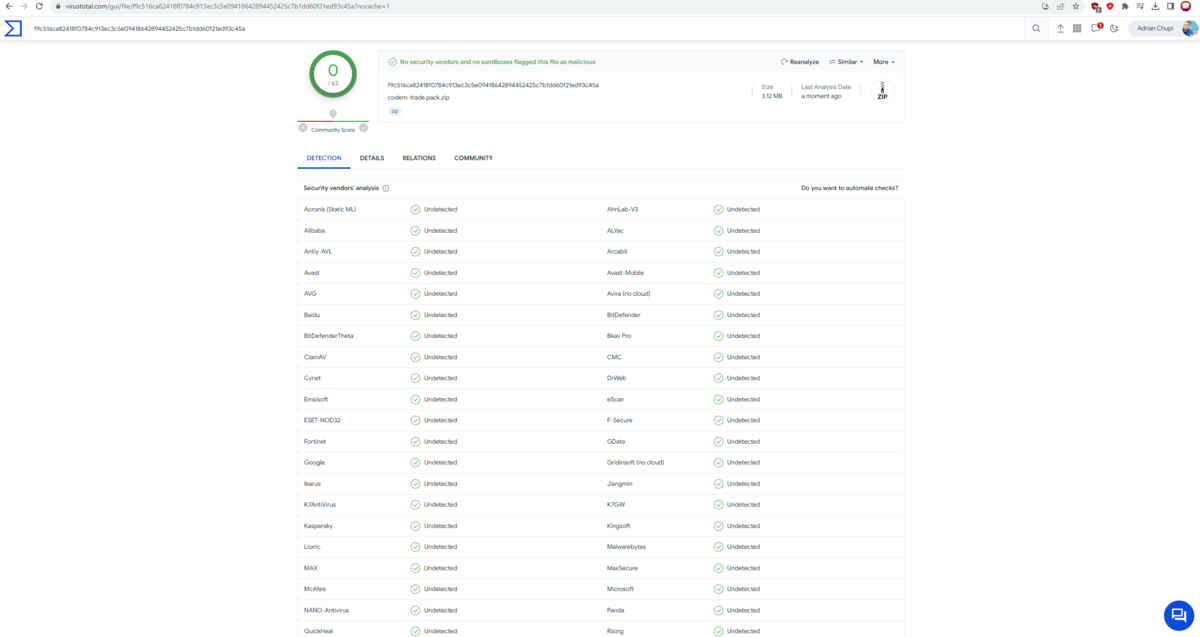Image resolution: width=1200 pixels, height=637 pixels.
Task: Open the RELATIONS tab
Action: pyautogui.click(x=419, y=158)
